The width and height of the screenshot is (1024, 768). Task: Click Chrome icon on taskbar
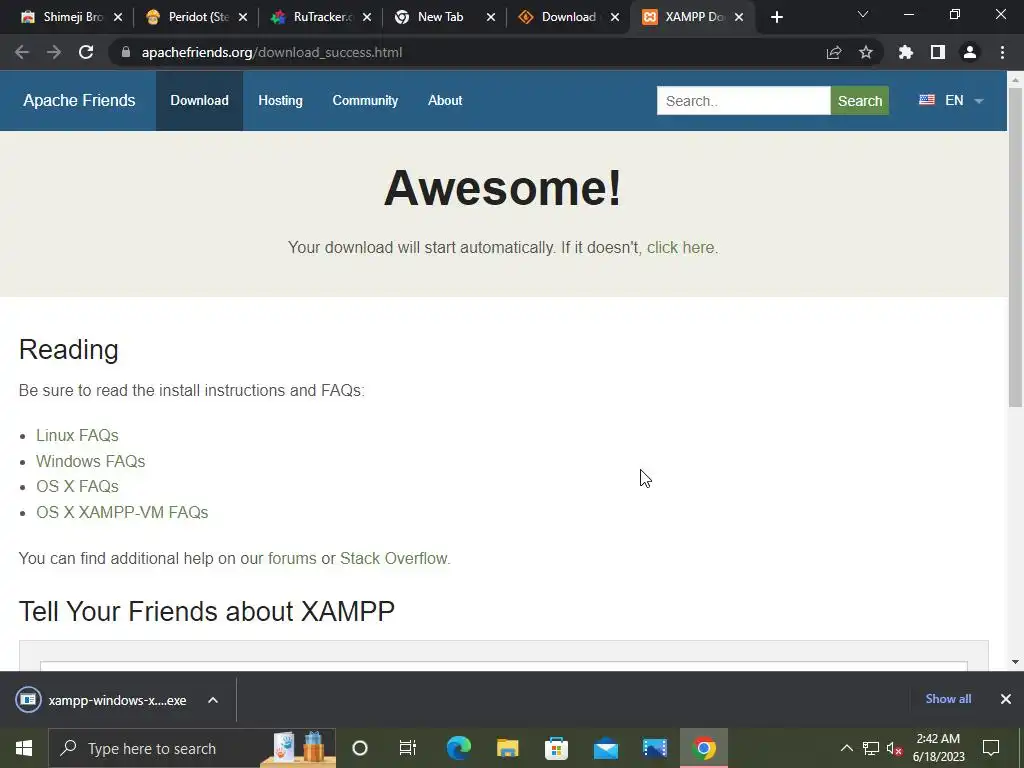pos(703,748)
